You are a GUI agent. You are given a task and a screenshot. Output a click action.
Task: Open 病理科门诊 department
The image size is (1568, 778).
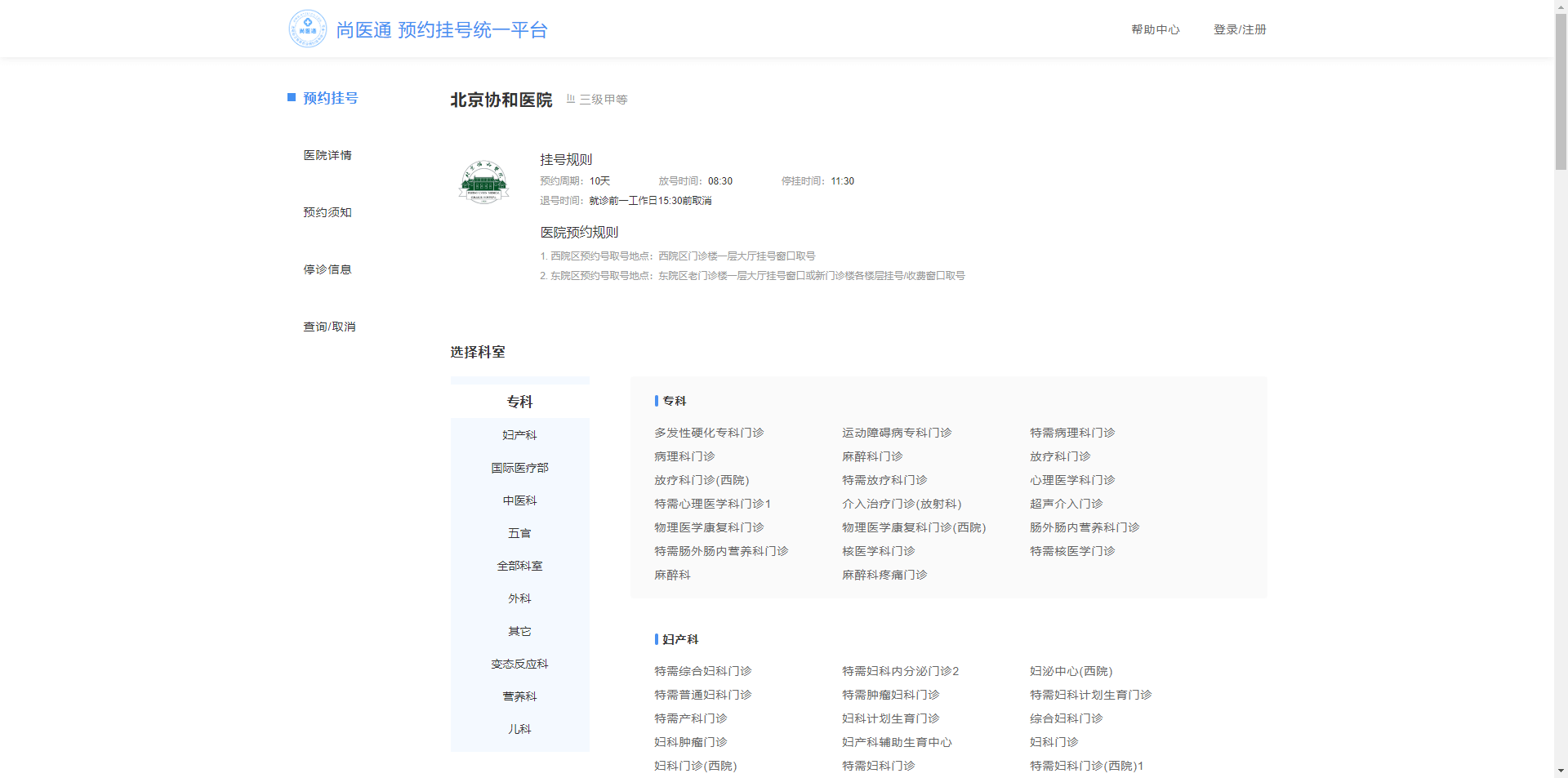[x=684, y=456]
